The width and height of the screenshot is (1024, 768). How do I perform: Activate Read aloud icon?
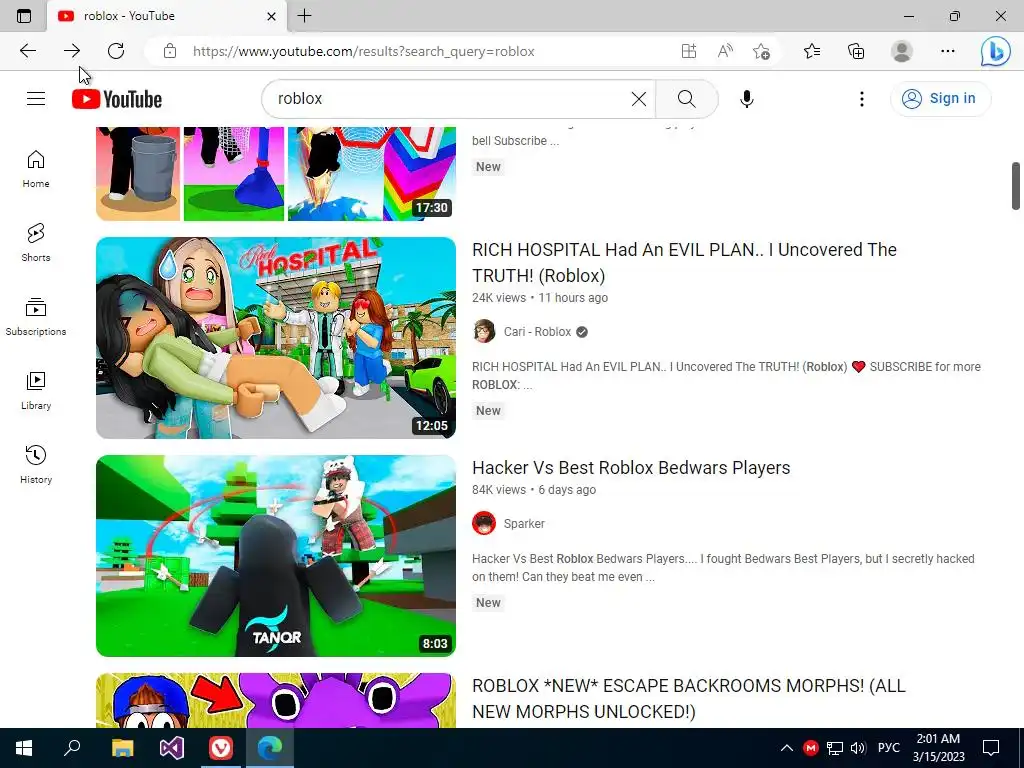coord(725,51)
